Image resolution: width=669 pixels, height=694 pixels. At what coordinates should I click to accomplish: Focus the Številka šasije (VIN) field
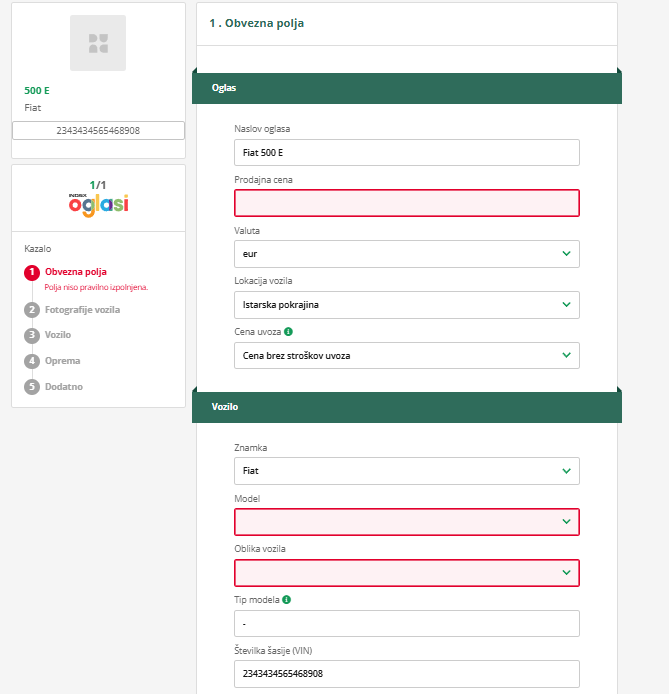(407, 674)
